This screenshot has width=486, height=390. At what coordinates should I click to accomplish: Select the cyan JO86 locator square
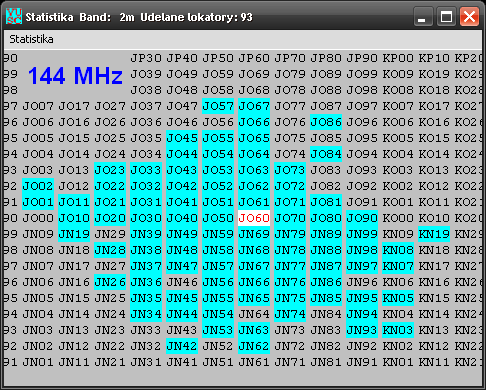coord(326,122)
